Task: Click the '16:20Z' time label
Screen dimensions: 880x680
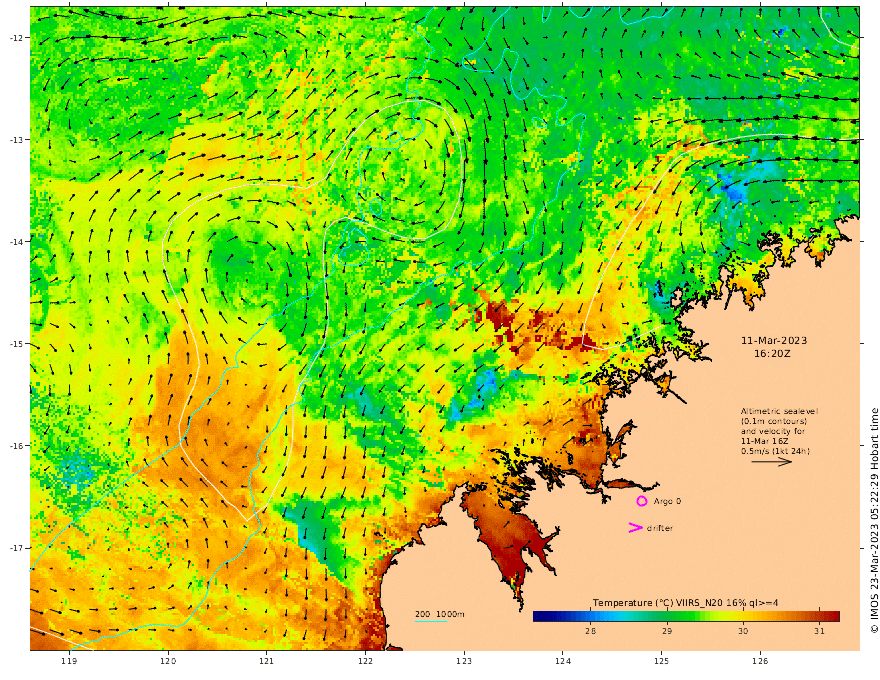Action: (772, 354)
